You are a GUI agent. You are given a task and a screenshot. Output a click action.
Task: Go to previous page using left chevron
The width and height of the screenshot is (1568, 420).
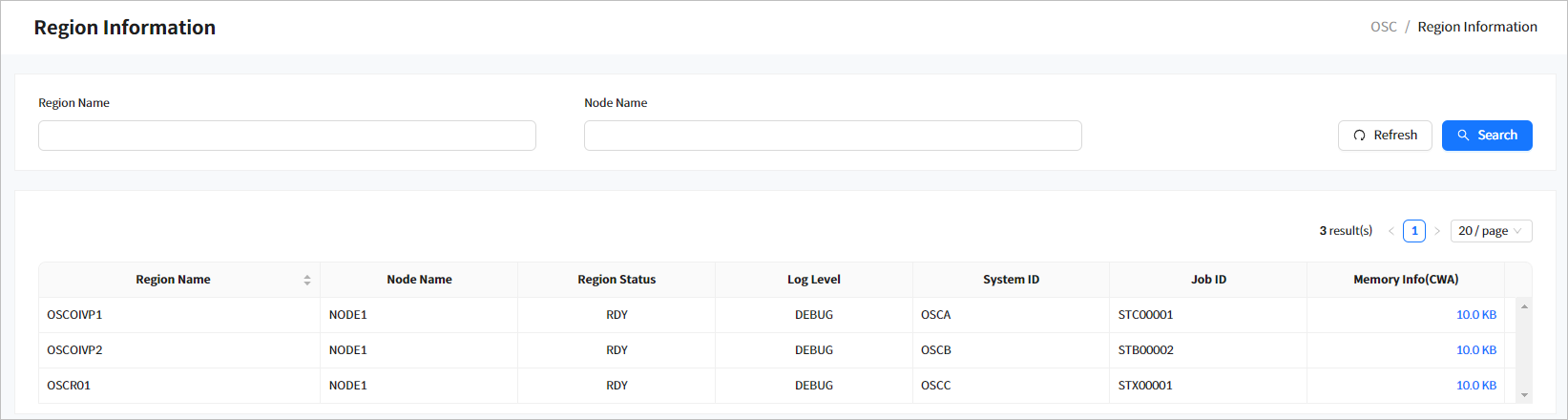(1391, 231)
